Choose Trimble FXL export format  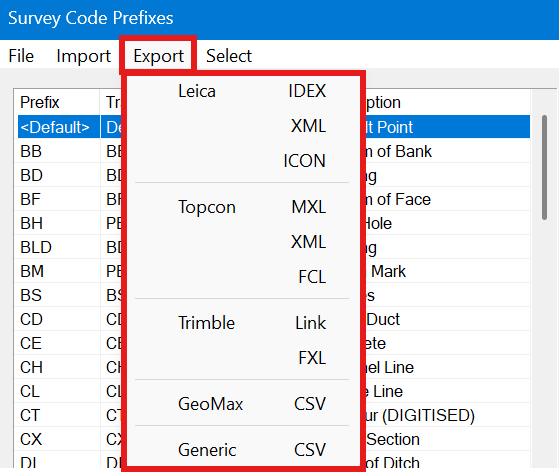pos(243,358)
